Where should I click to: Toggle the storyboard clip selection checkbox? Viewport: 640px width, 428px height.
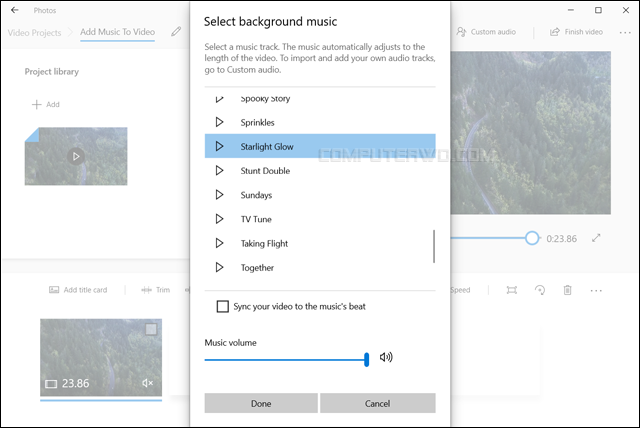coord(151,329)
